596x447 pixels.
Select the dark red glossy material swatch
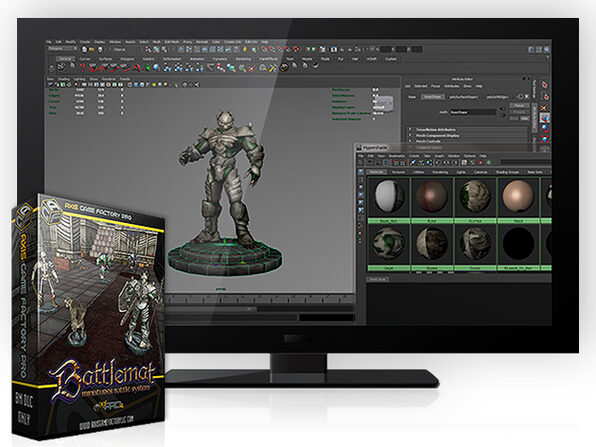coord(432,196)
